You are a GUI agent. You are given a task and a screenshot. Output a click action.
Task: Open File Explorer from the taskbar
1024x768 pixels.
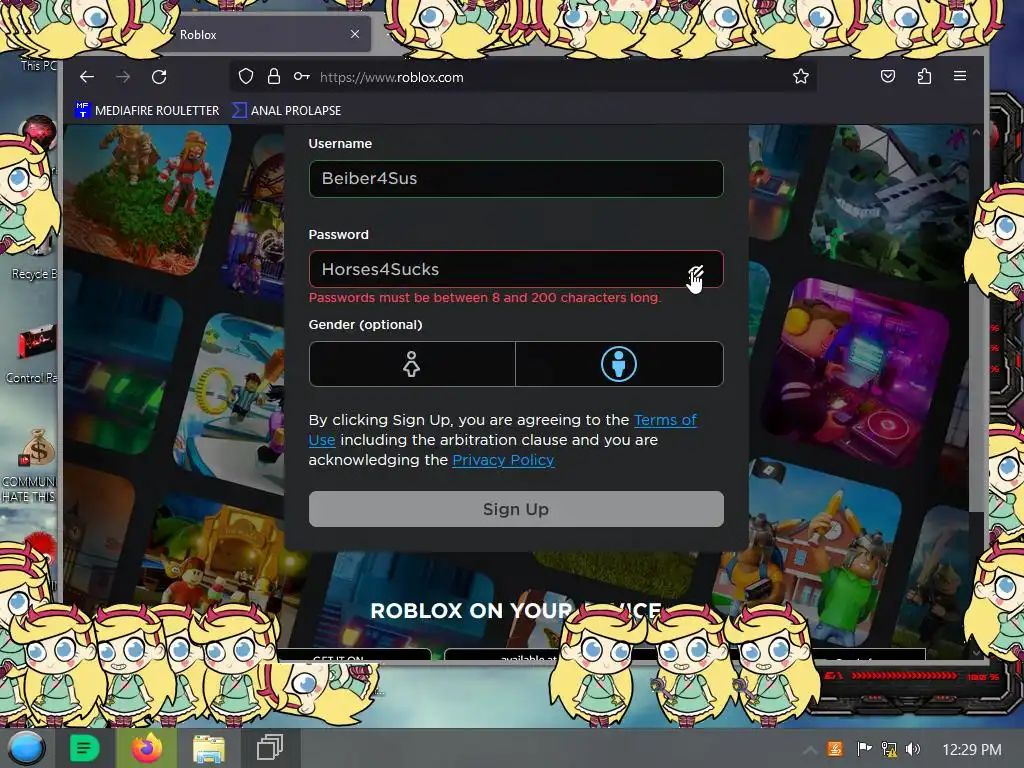(x=208, y=748)
